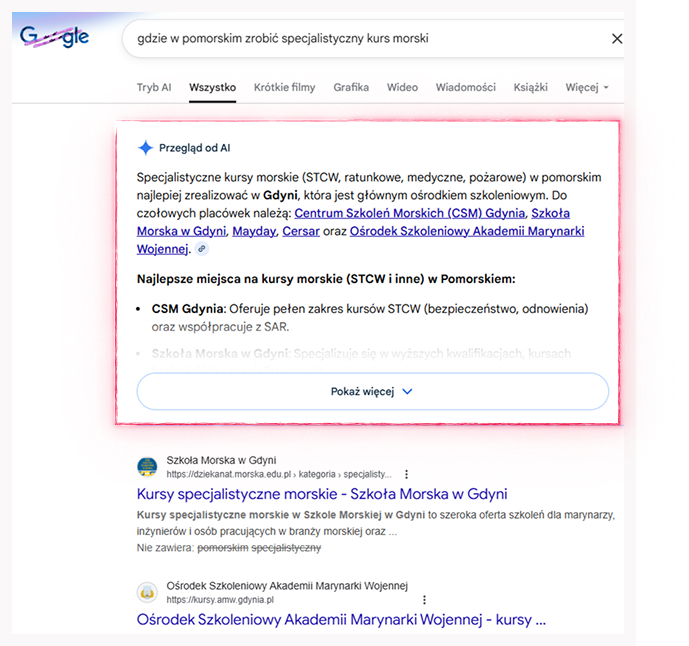Open Centrum Szkoleń Morskich (CSM) Gdynia link
This screenshot has width=689, height=646.
click(x=408, y=213)
